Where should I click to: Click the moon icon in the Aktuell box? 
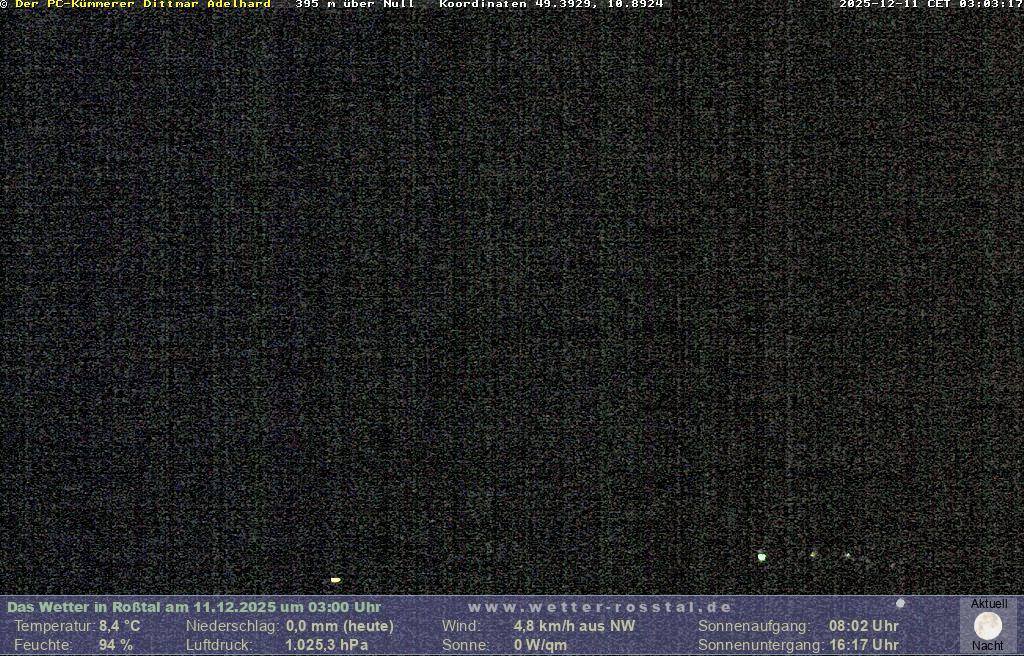[988, 625]
